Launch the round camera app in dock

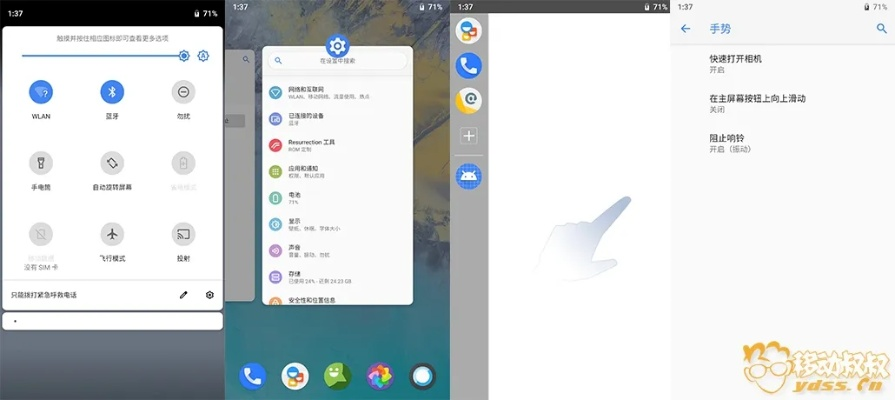click(422, 377)
